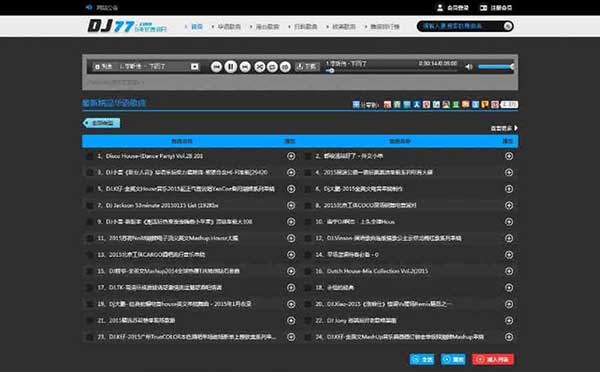This screenshot has height=372, width=600.
Task: Click the plus icon for song 2
Action: [x=509, y=156]
